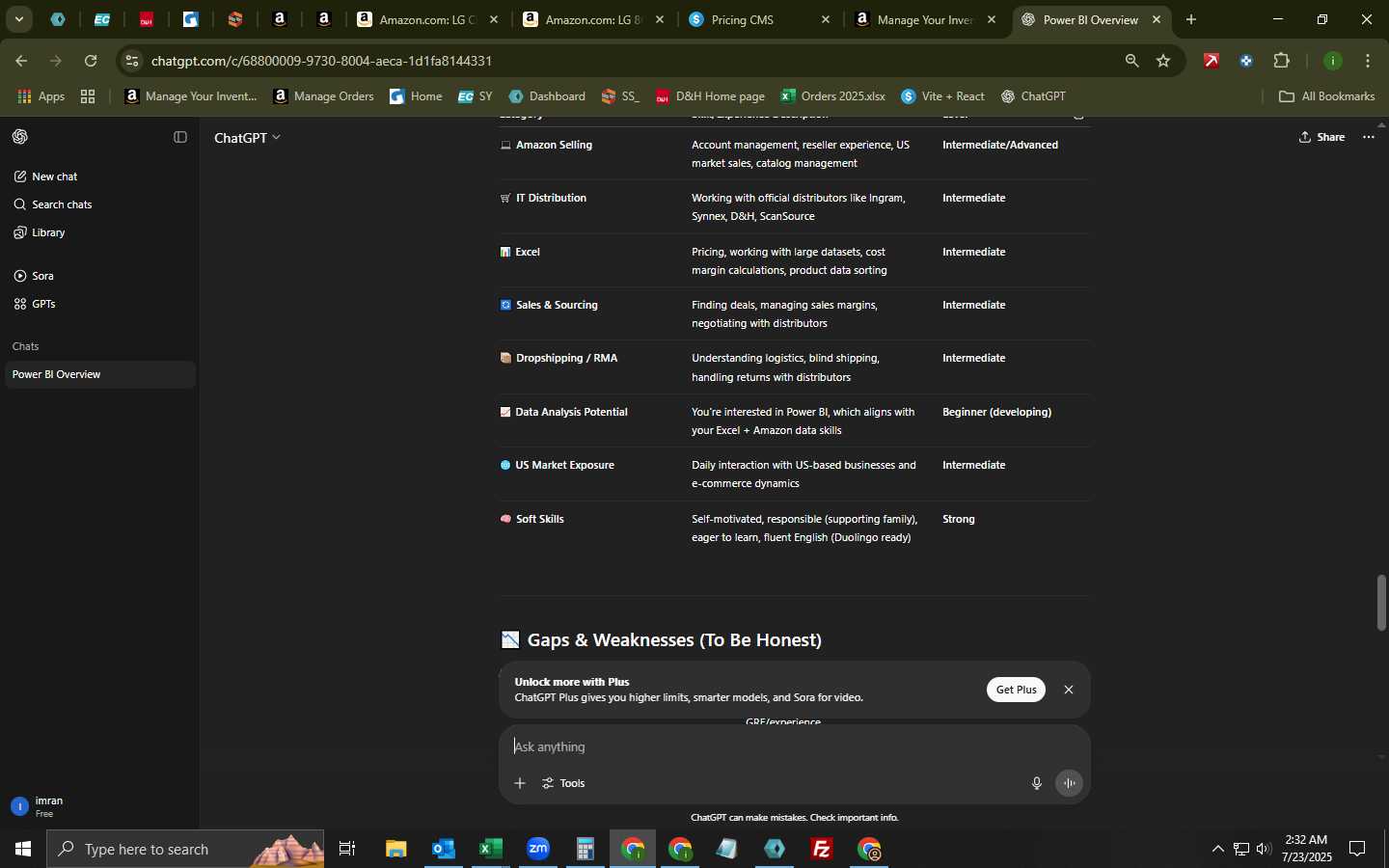
Task: Click the blue extension icon in toolbar
Action: [1247, 61]
